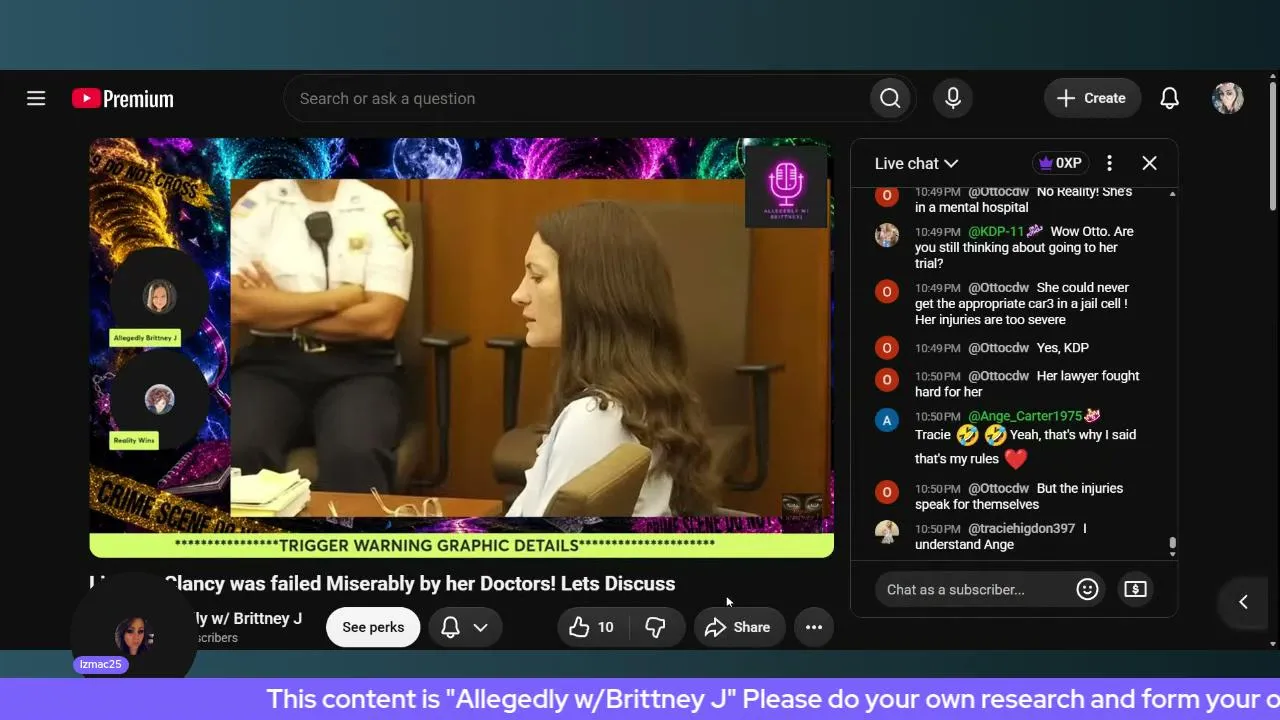
Task: Click @KDP-11 username in chat
Action: click(x=996, y=231)
